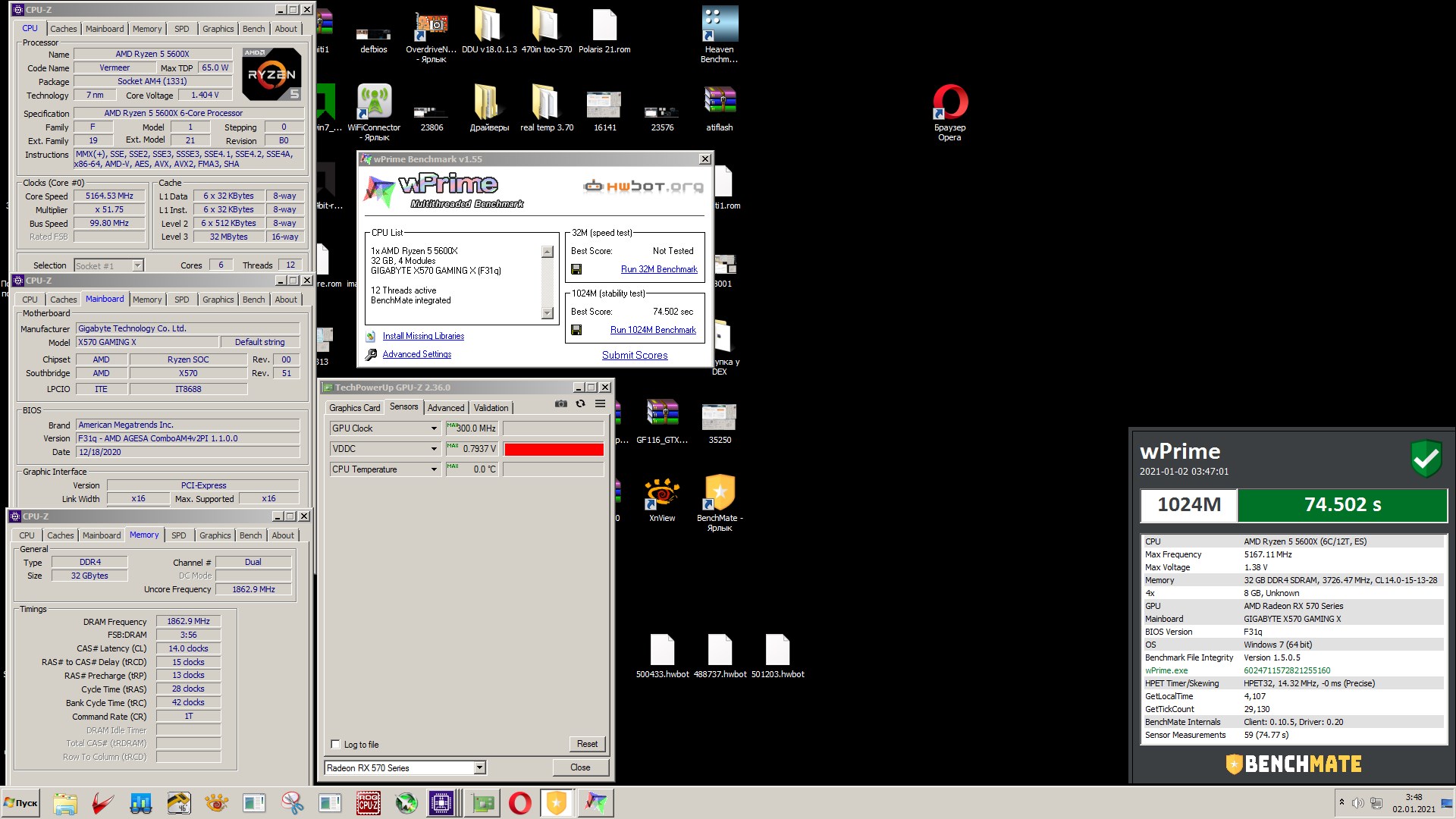This screenshot has height=819, width=1456.
Task: Open the VDDC sensor dropdown
Action: 434,449
